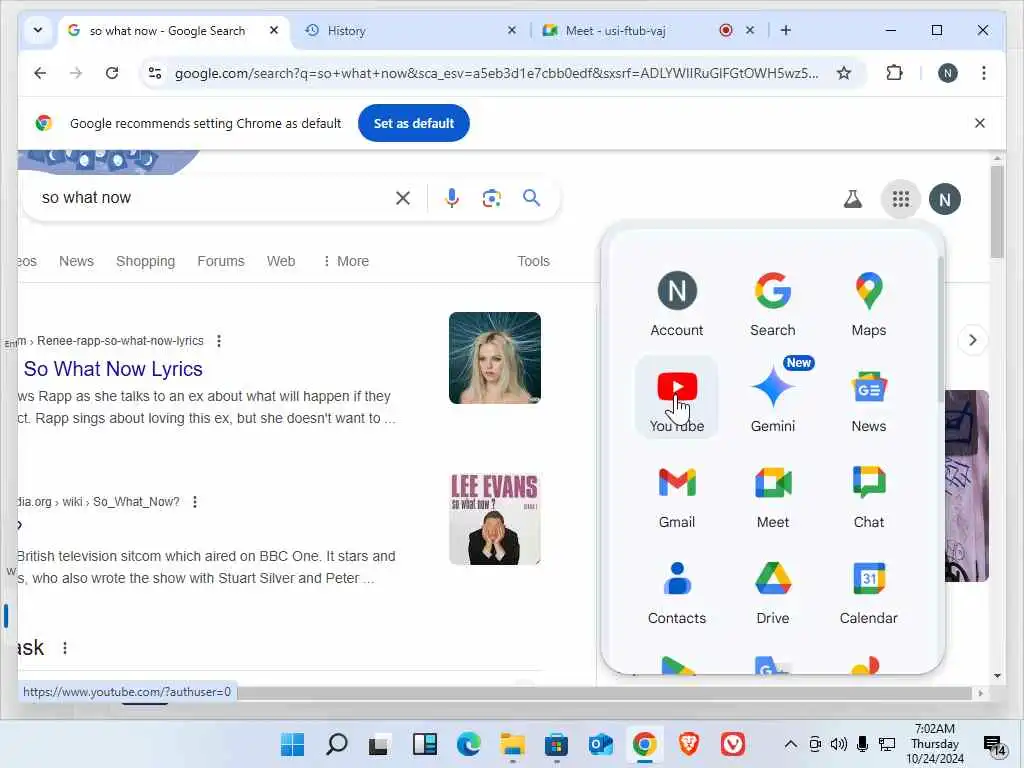This screenshot has width=1024, height=768.
Task: Open Search Labs flask icon
Action: (852, 199)
